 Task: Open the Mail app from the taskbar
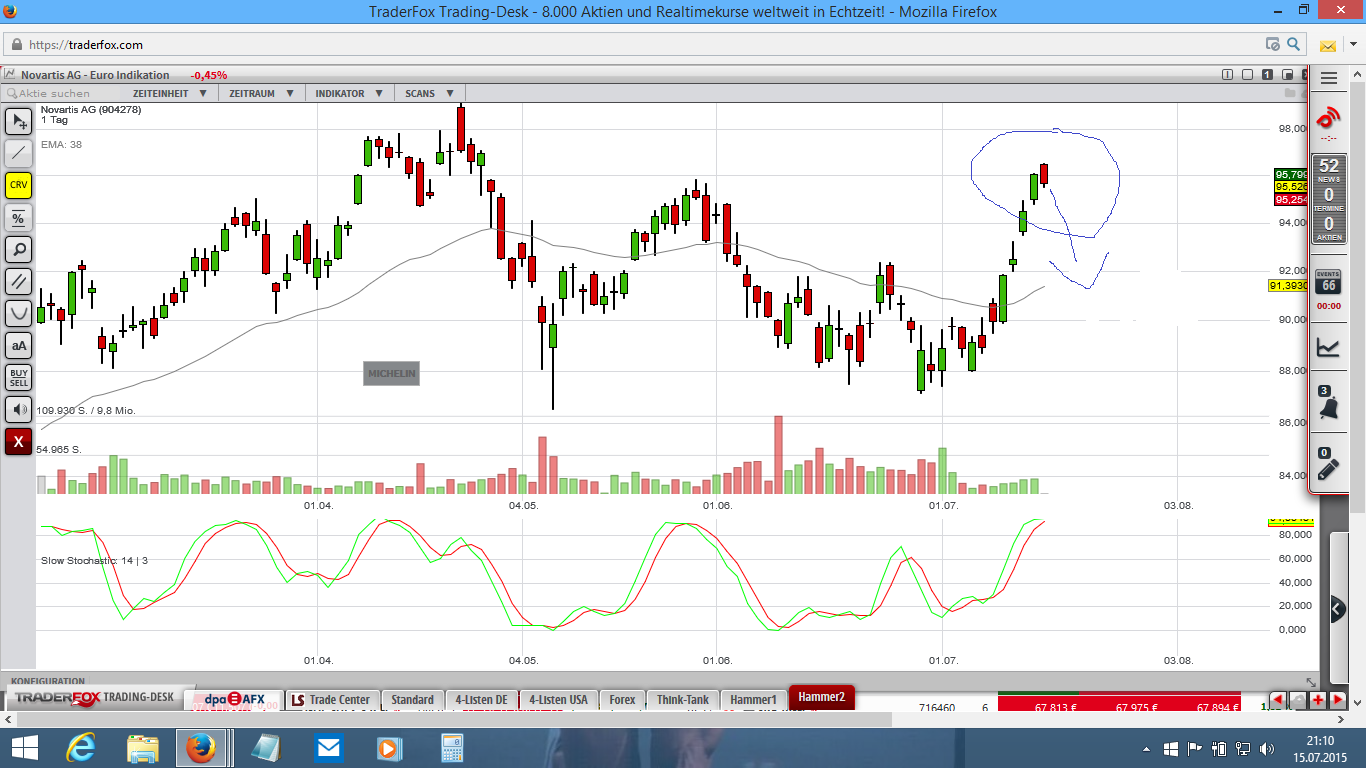click(327, 748)
